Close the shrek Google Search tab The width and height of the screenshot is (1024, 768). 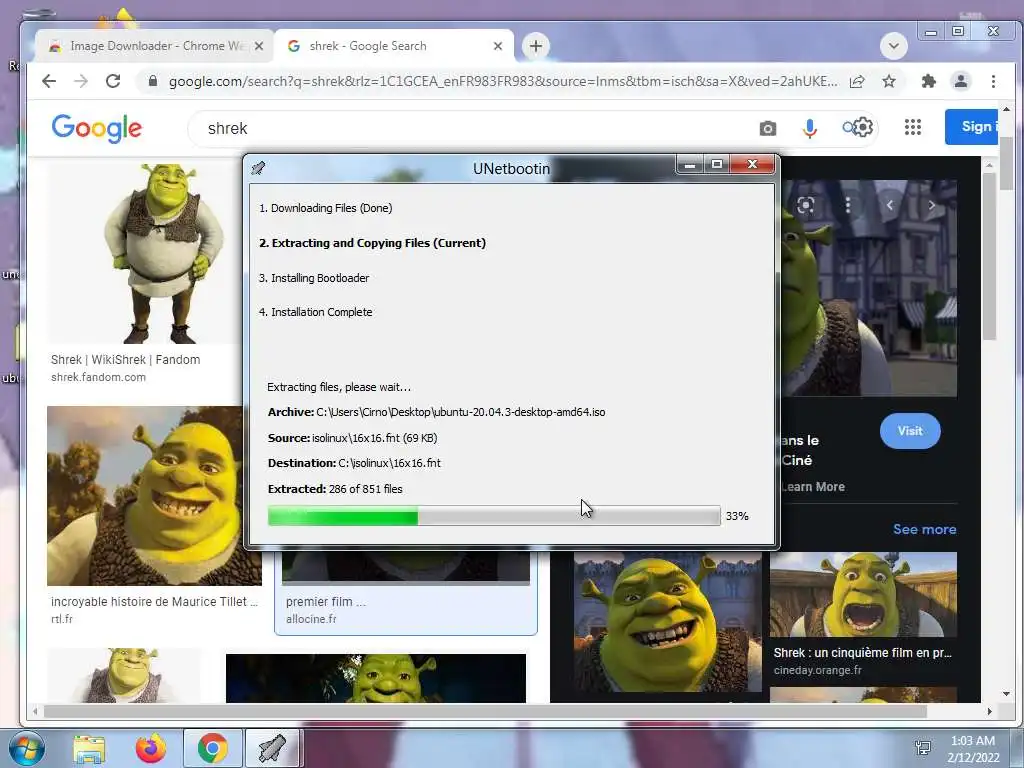tap(498, 46)
